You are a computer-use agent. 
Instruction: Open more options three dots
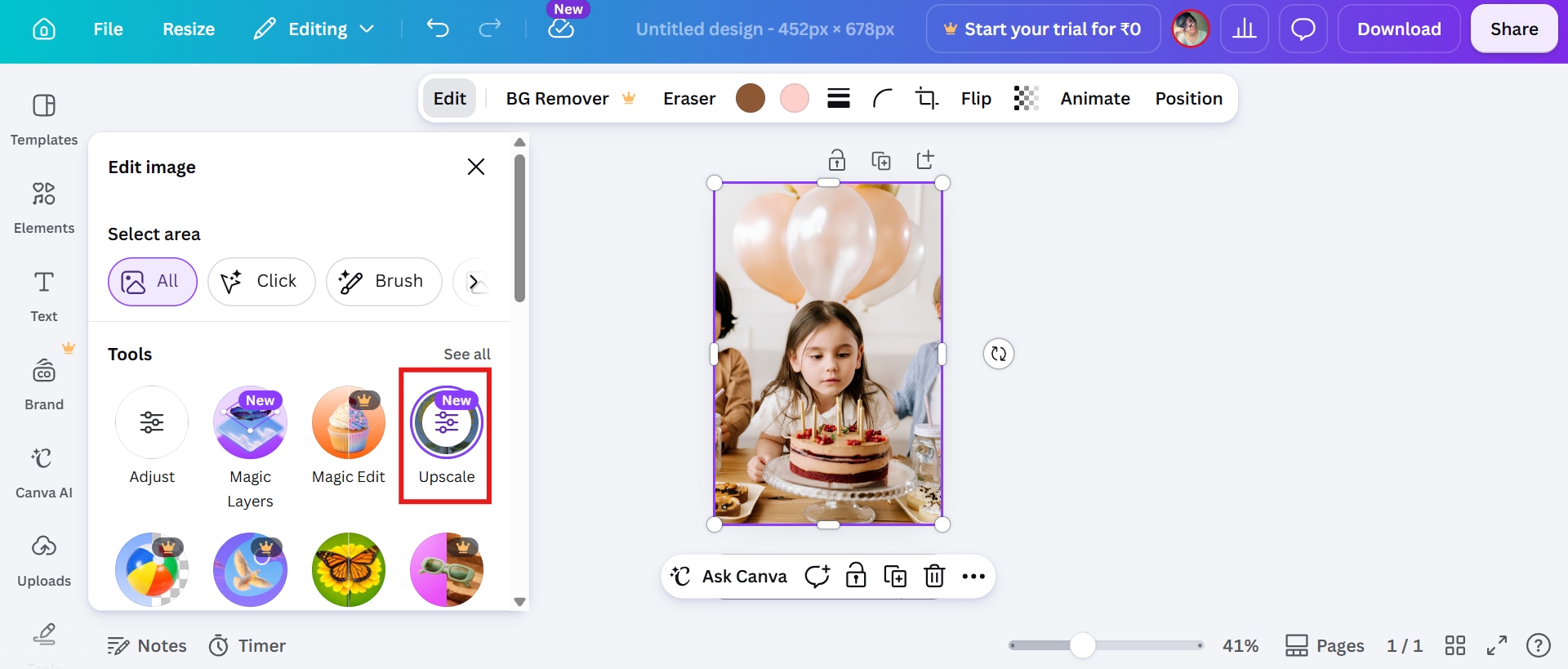coord(973,577)
